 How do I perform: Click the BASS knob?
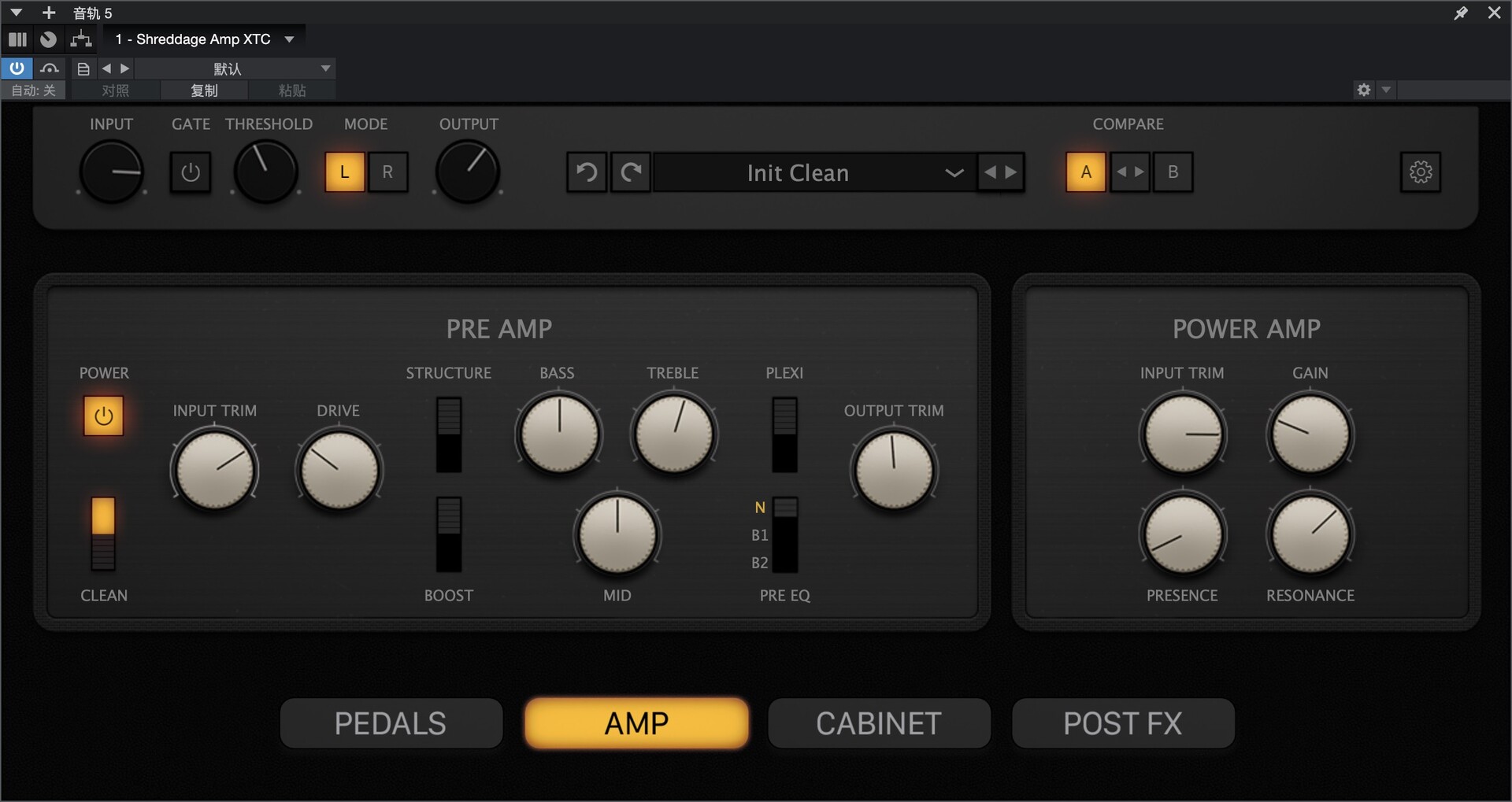558,434
